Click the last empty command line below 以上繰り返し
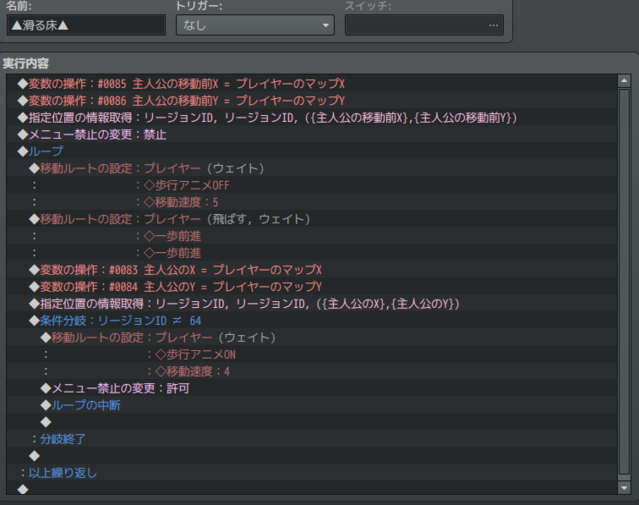The width and height of the screenshot is (639, 505). [312, 489]
